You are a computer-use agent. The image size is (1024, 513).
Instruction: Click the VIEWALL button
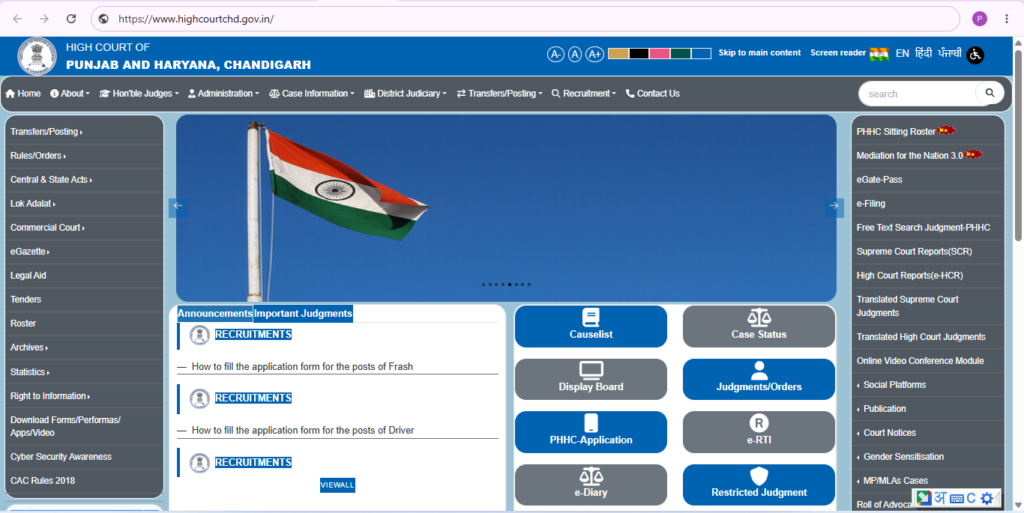[337, 485]
